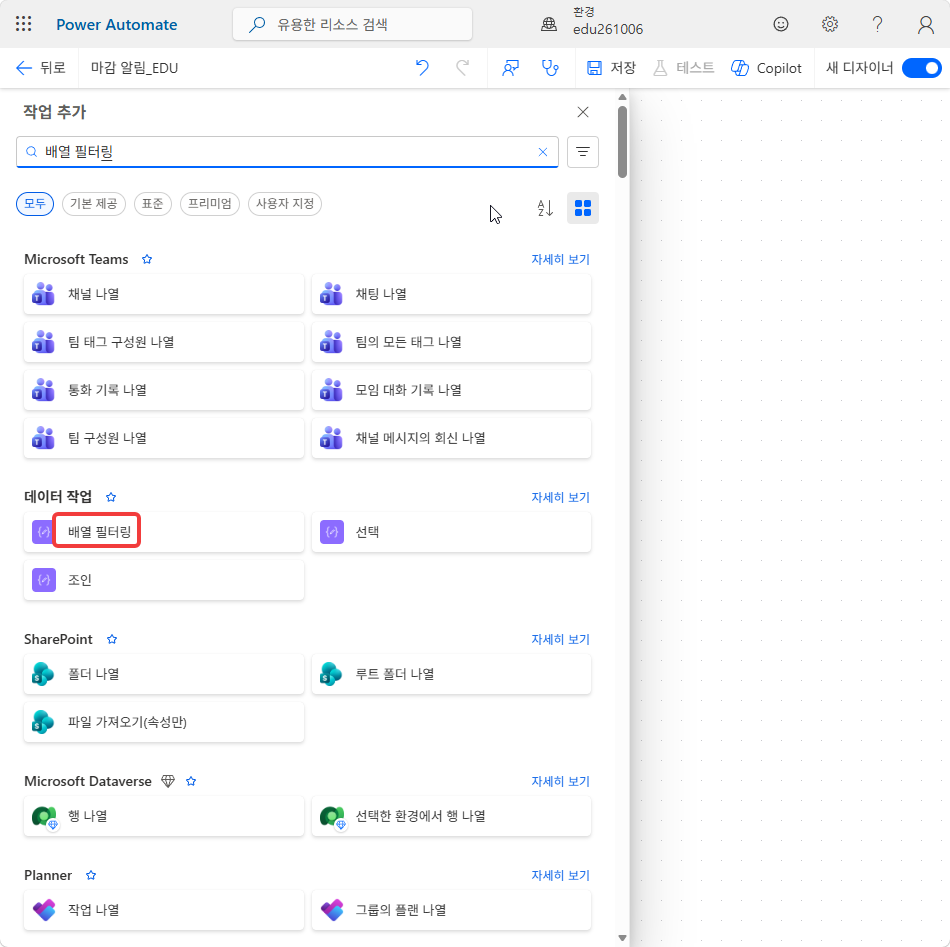Add the 팀 태그 구성원 나열 action
The width and height of the screenshot is (950, 947).
coord(164,342)
